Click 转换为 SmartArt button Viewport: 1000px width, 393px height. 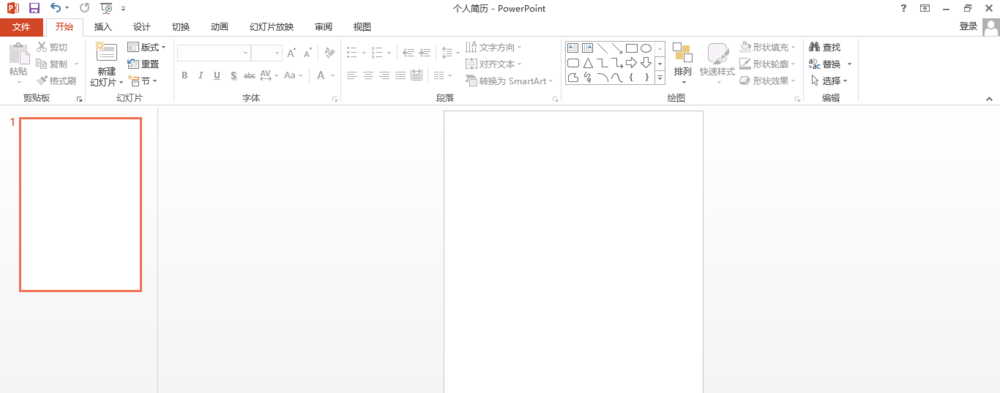(x=509, y=81)
